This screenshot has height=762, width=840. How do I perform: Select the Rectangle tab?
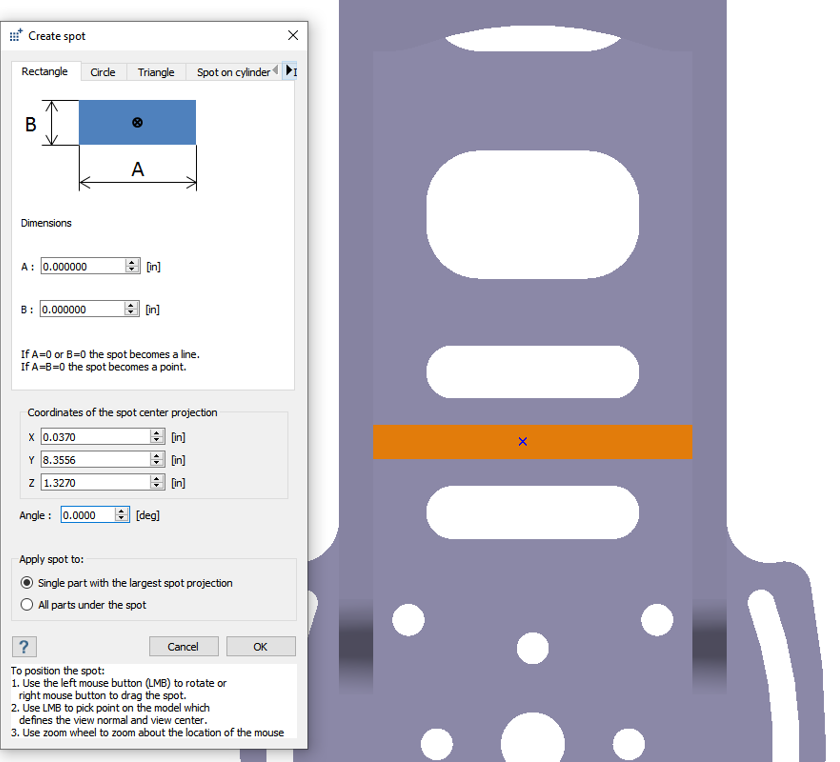tap(45, 72)
